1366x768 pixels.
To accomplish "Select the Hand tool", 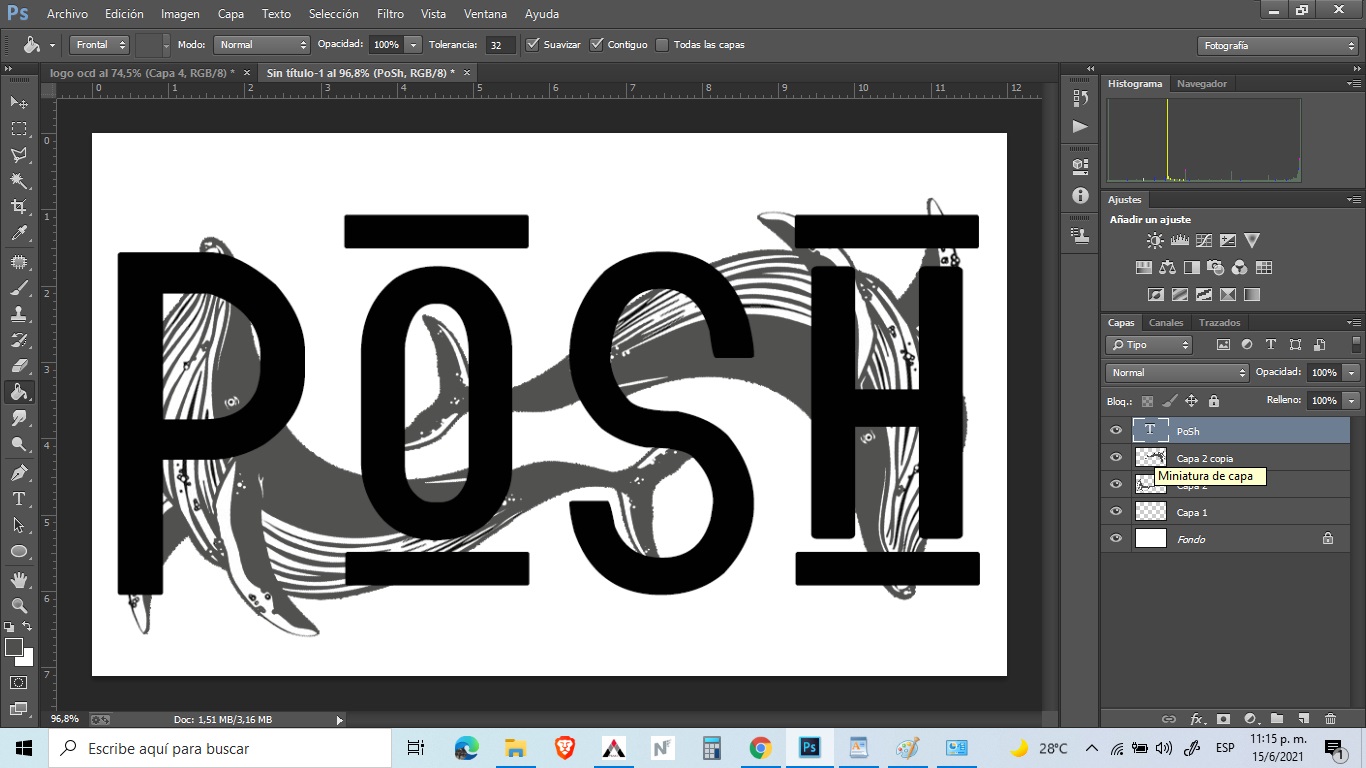I will (19, 579).
